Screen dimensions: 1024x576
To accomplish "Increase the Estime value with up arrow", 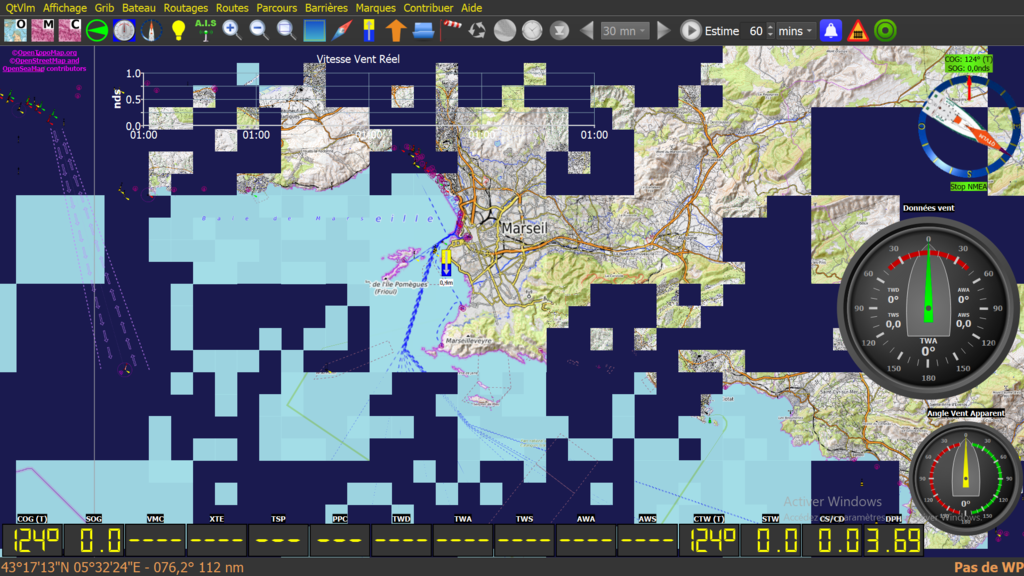I will [771, 27].
